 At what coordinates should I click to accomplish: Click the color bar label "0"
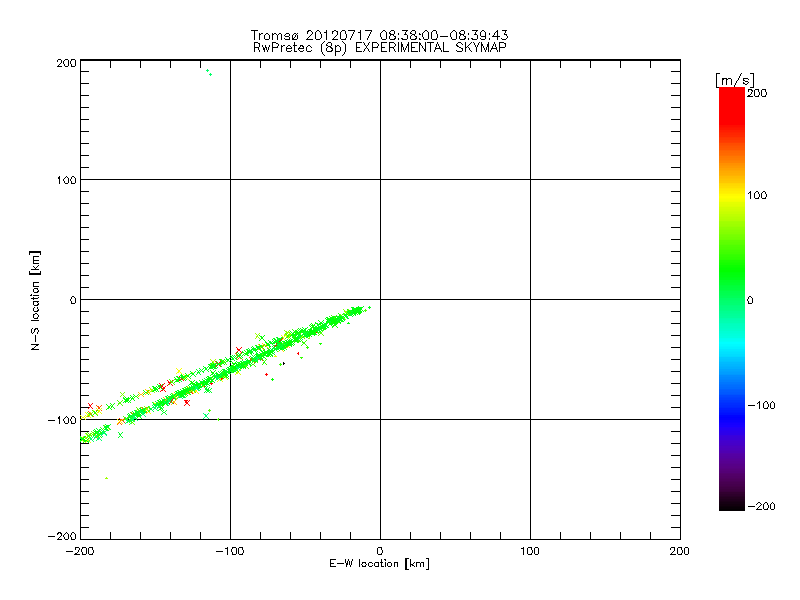click(x=750, y=300)
